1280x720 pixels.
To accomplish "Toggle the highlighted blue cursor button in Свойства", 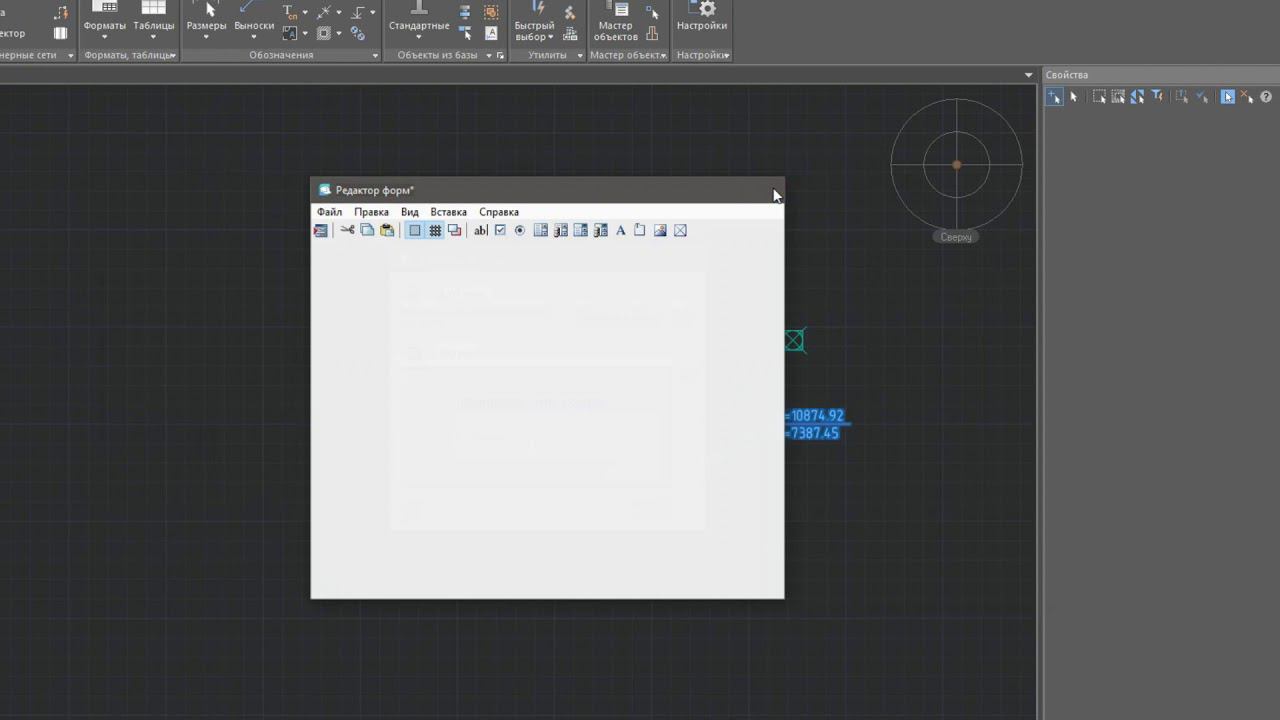I will click(1227, 97).
